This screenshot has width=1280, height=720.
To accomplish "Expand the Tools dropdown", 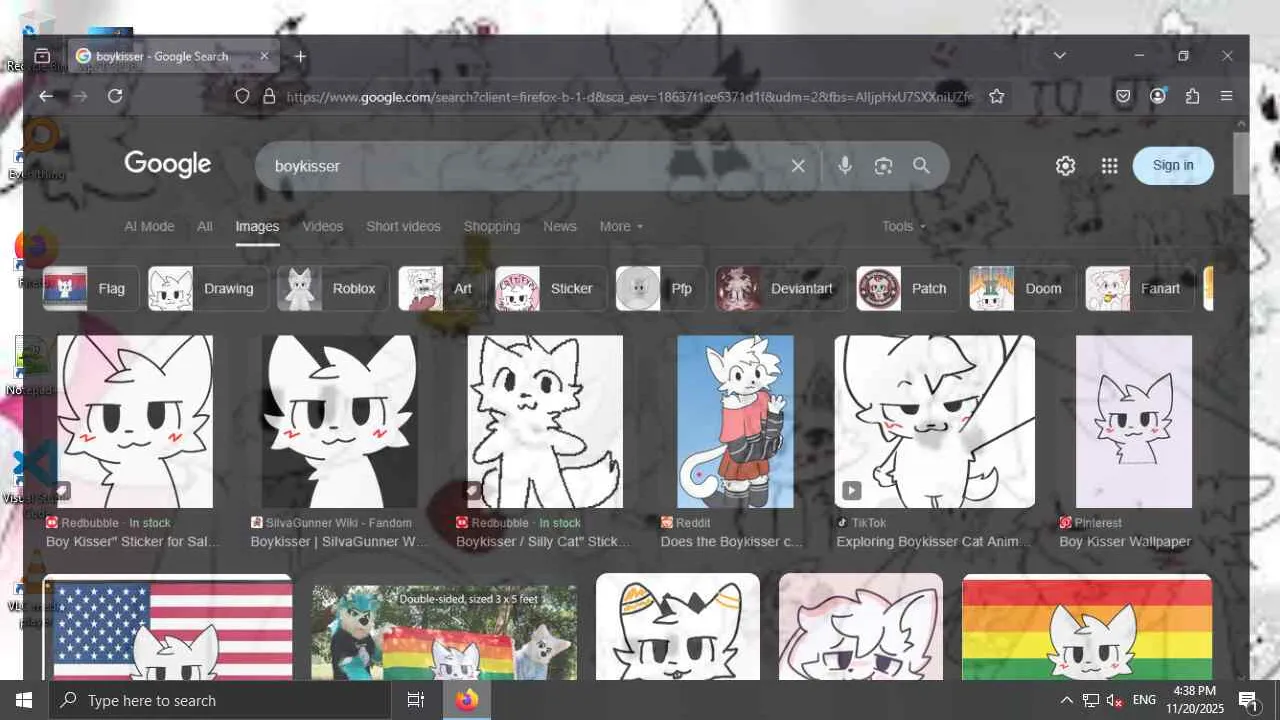I will coord(904,226).
